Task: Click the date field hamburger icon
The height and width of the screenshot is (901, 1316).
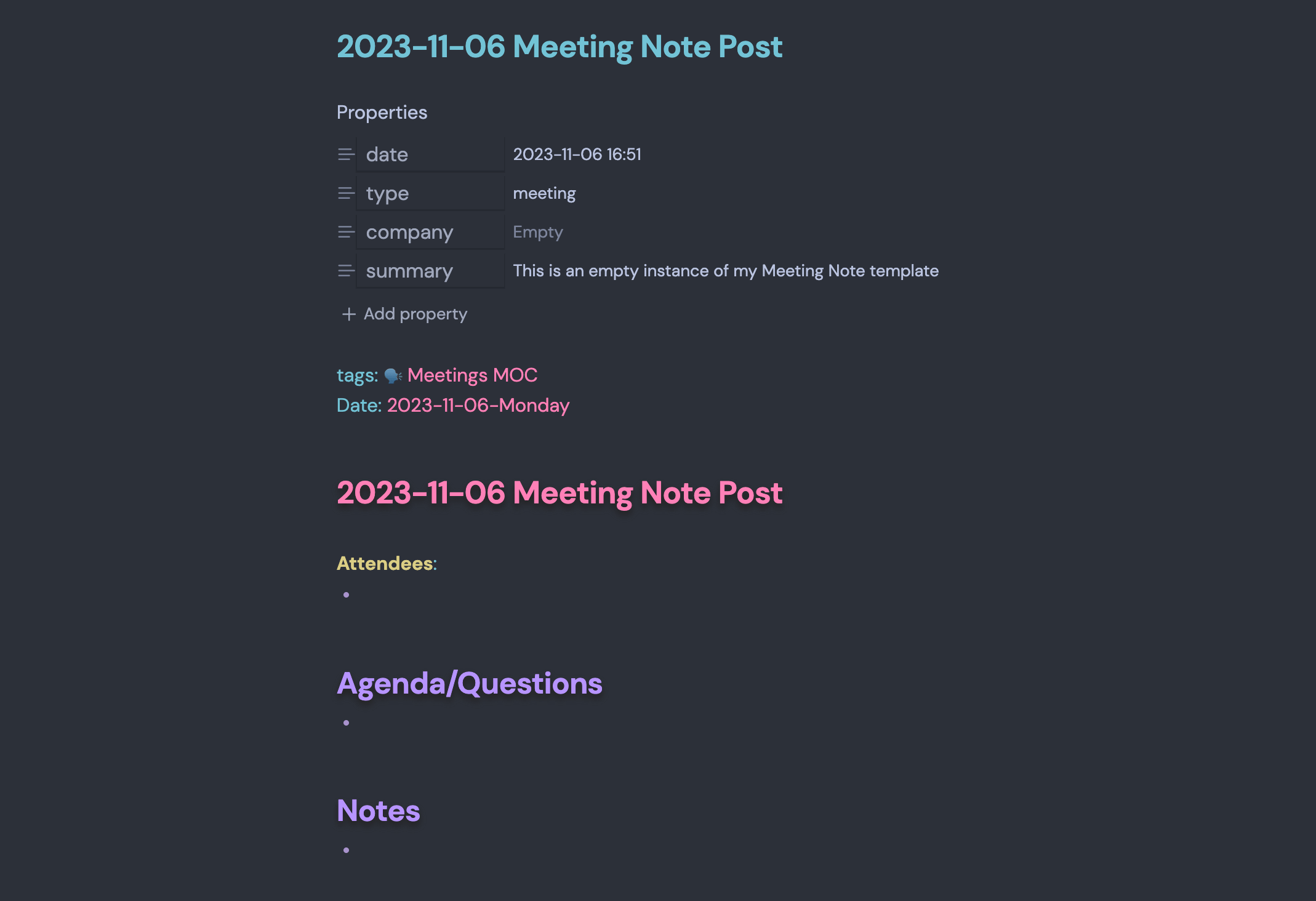Action: tap(346, 154)
